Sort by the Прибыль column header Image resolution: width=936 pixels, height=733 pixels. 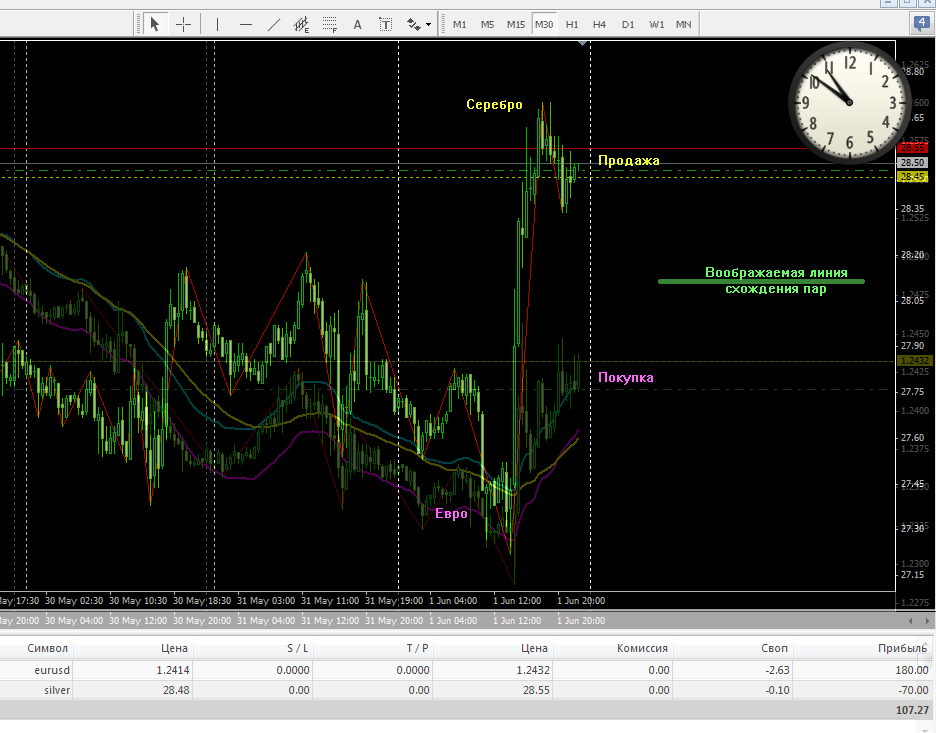click(902, 648)
